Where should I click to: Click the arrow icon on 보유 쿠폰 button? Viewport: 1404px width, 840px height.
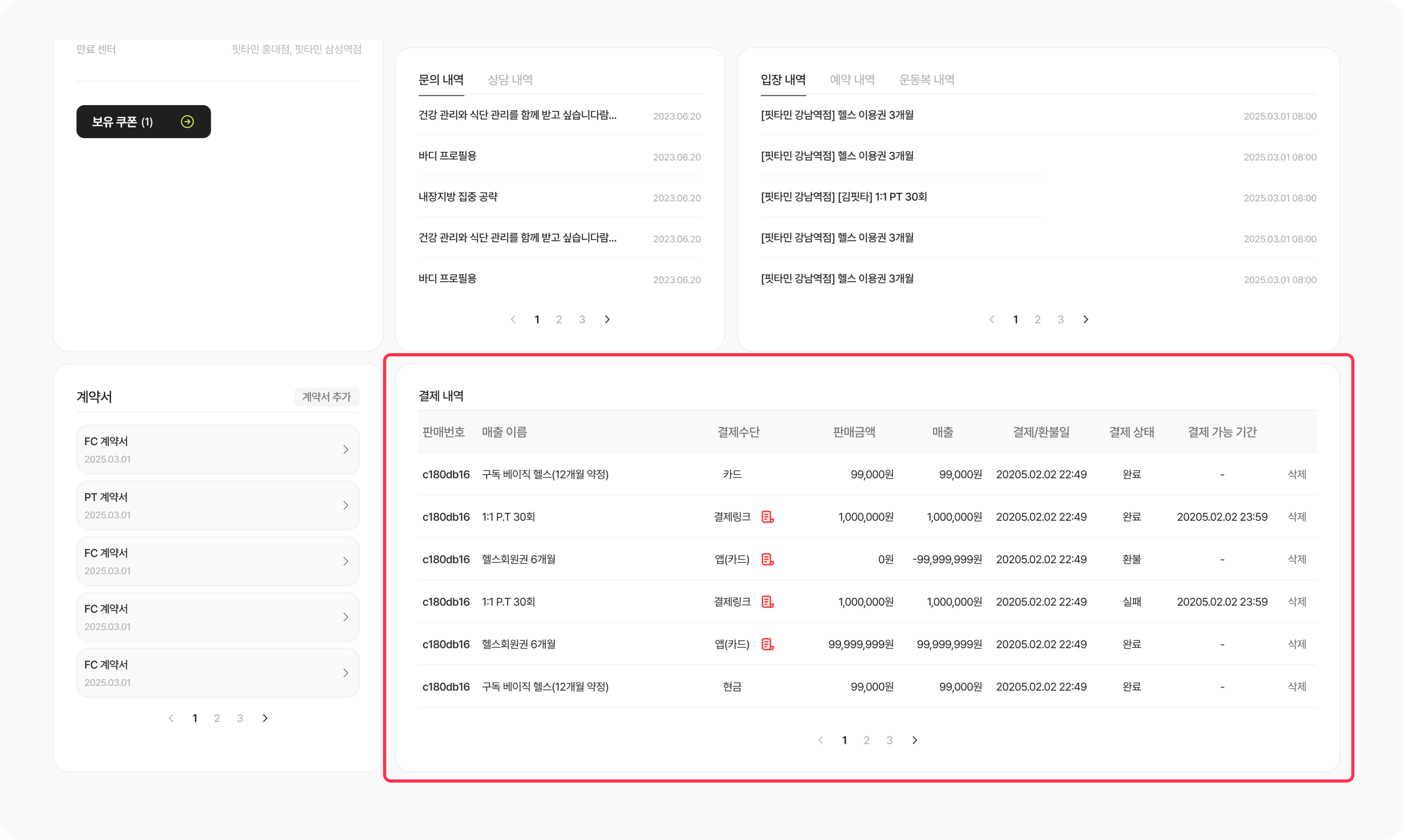pyautogui.click(x=187, y=122)
